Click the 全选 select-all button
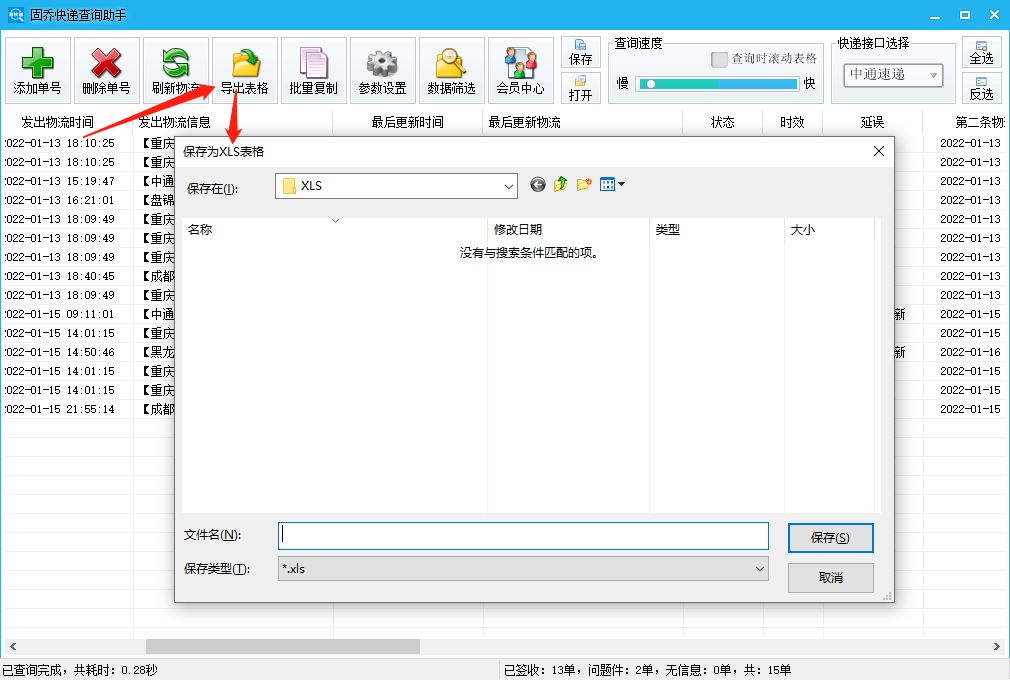1010x680 pixels. coord(982,52)
